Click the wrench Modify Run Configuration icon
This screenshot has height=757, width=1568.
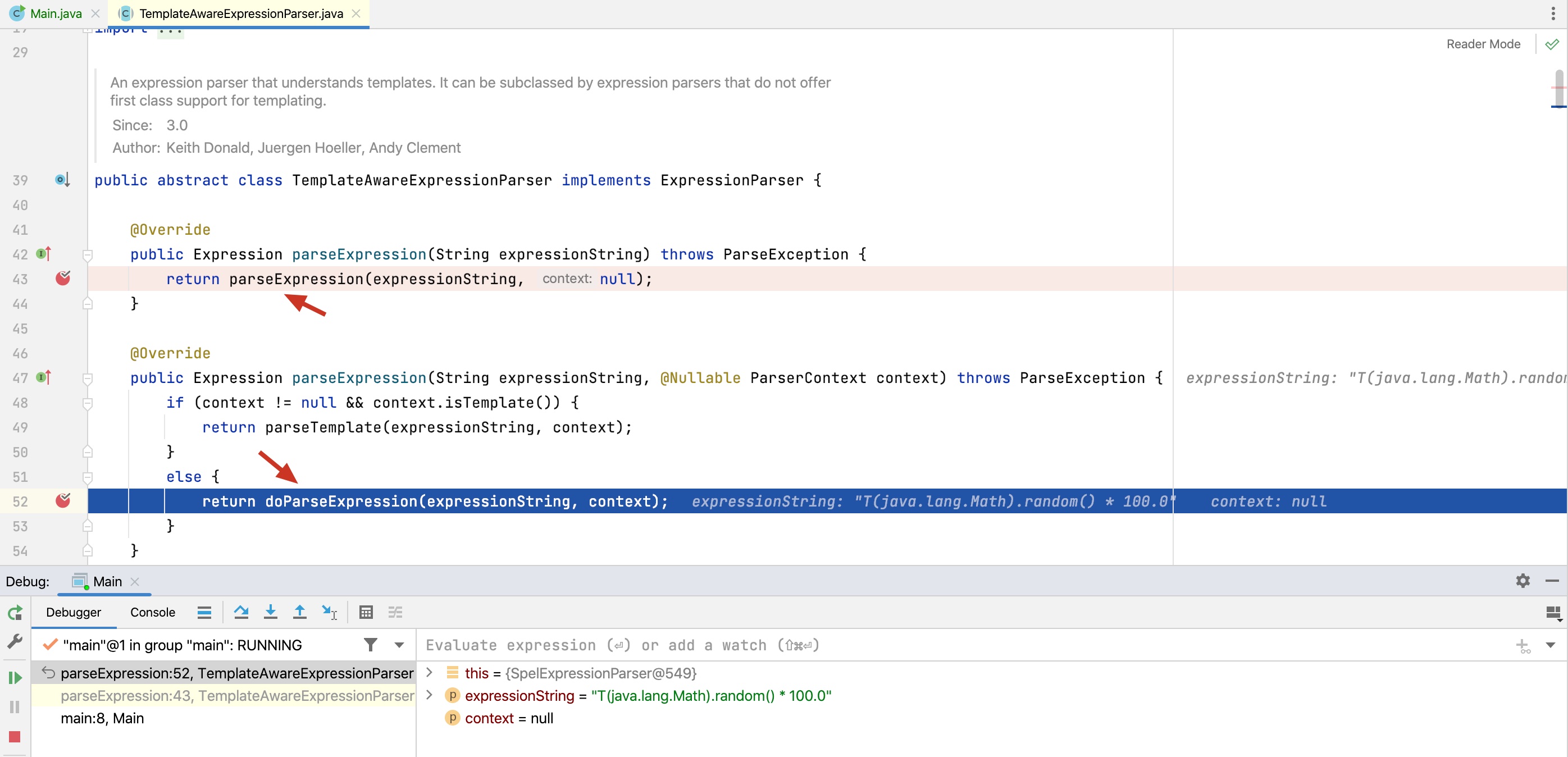pyautogui.click(x=15, y=641)
